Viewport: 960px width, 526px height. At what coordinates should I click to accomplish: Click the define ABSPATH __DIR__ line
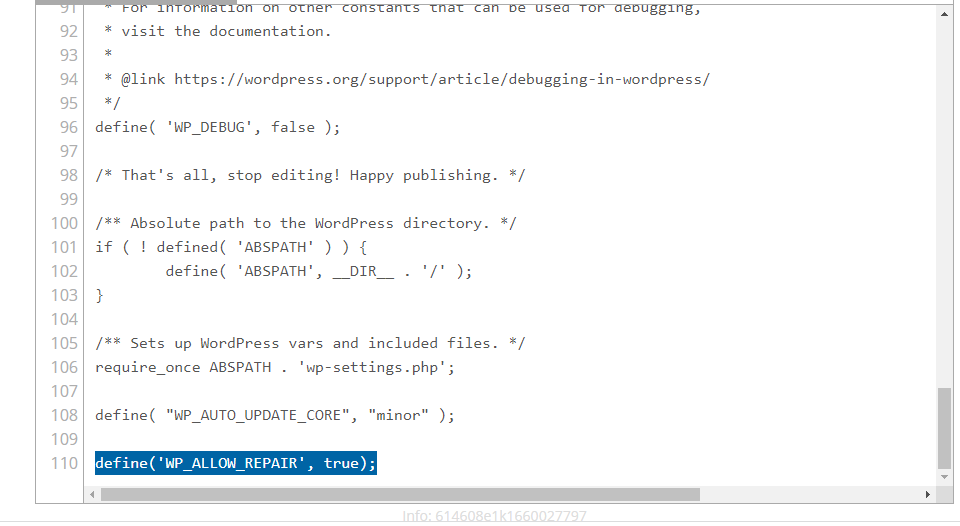(319, 271)
